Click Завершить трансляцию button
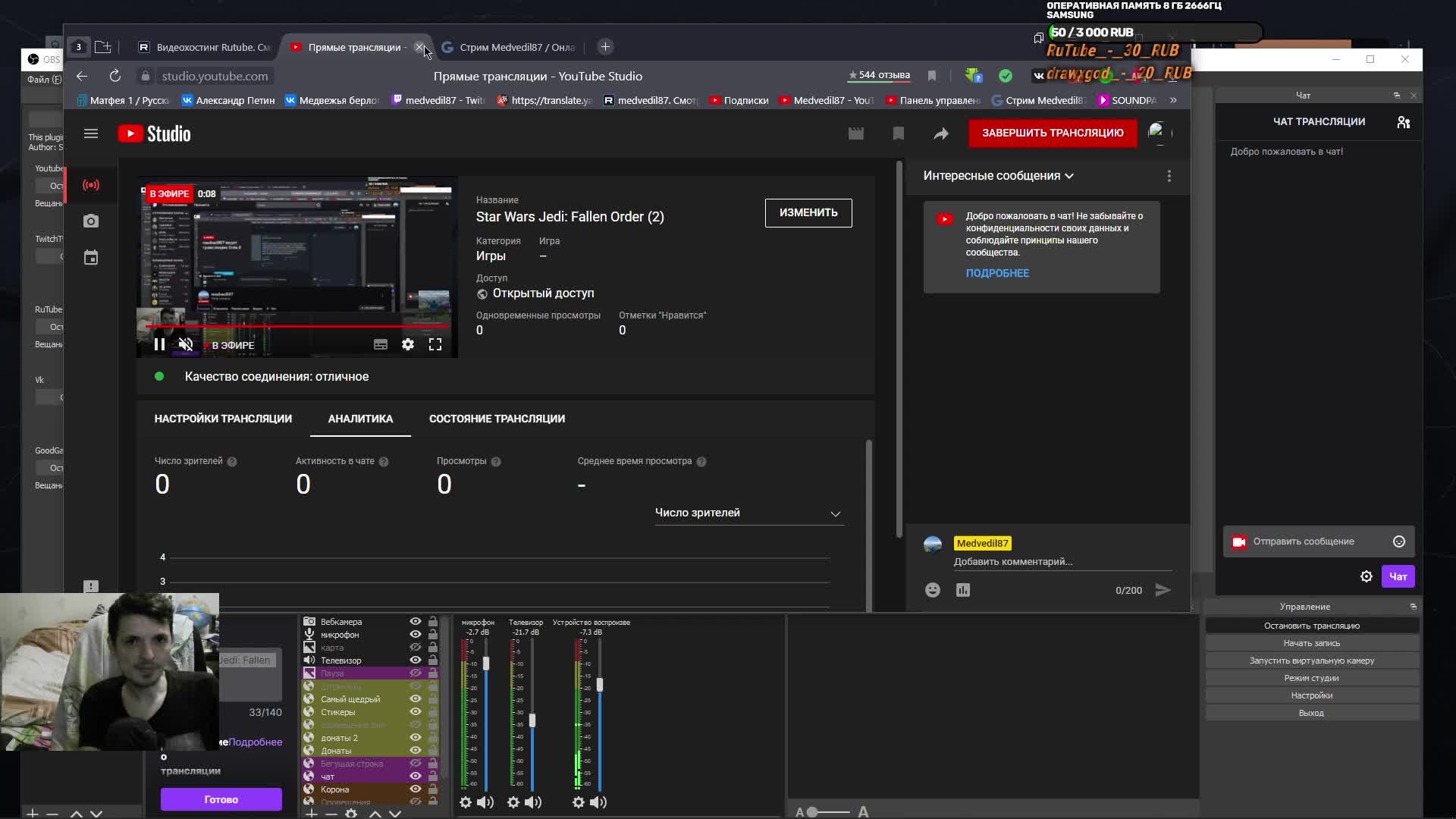The height and width of the screenshot is (819, 1456). coord(1053,133)
